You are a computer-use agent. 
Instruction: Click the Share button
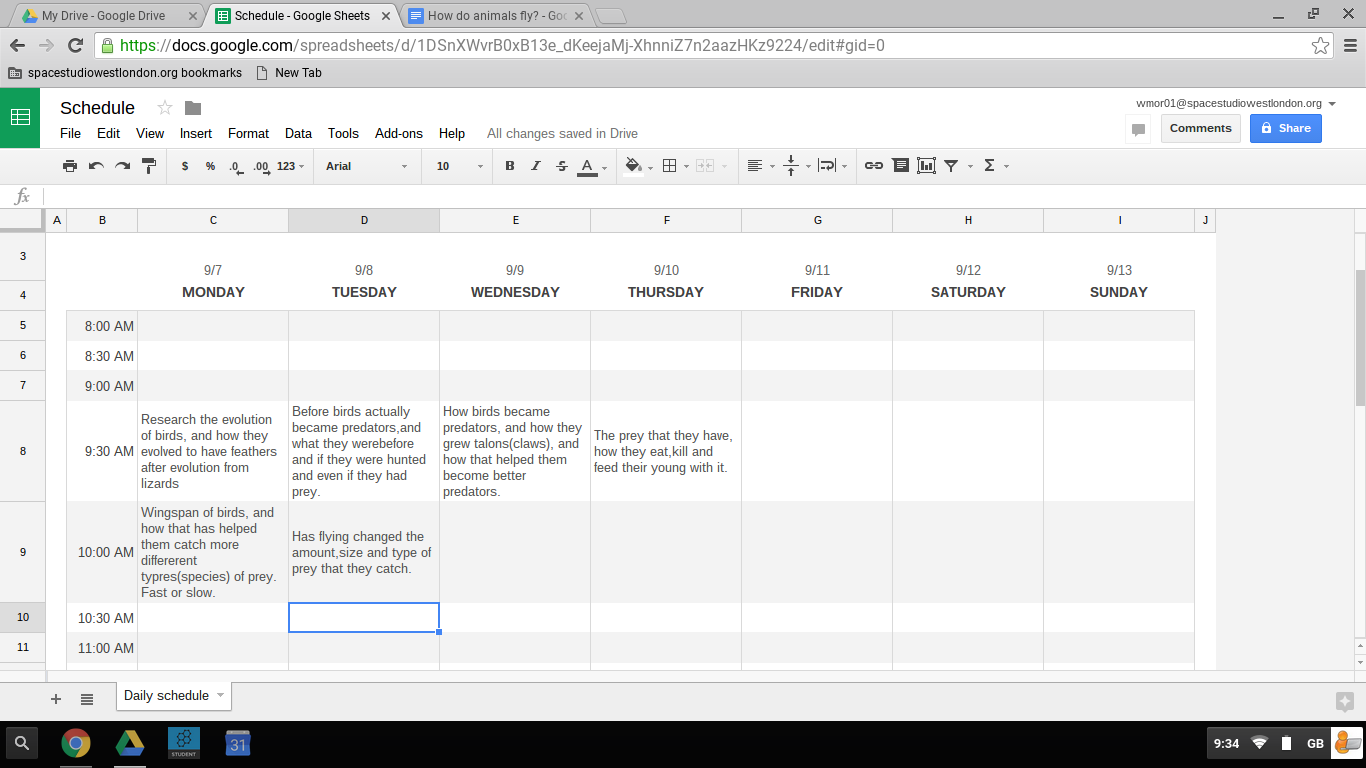pos(1286,128)
